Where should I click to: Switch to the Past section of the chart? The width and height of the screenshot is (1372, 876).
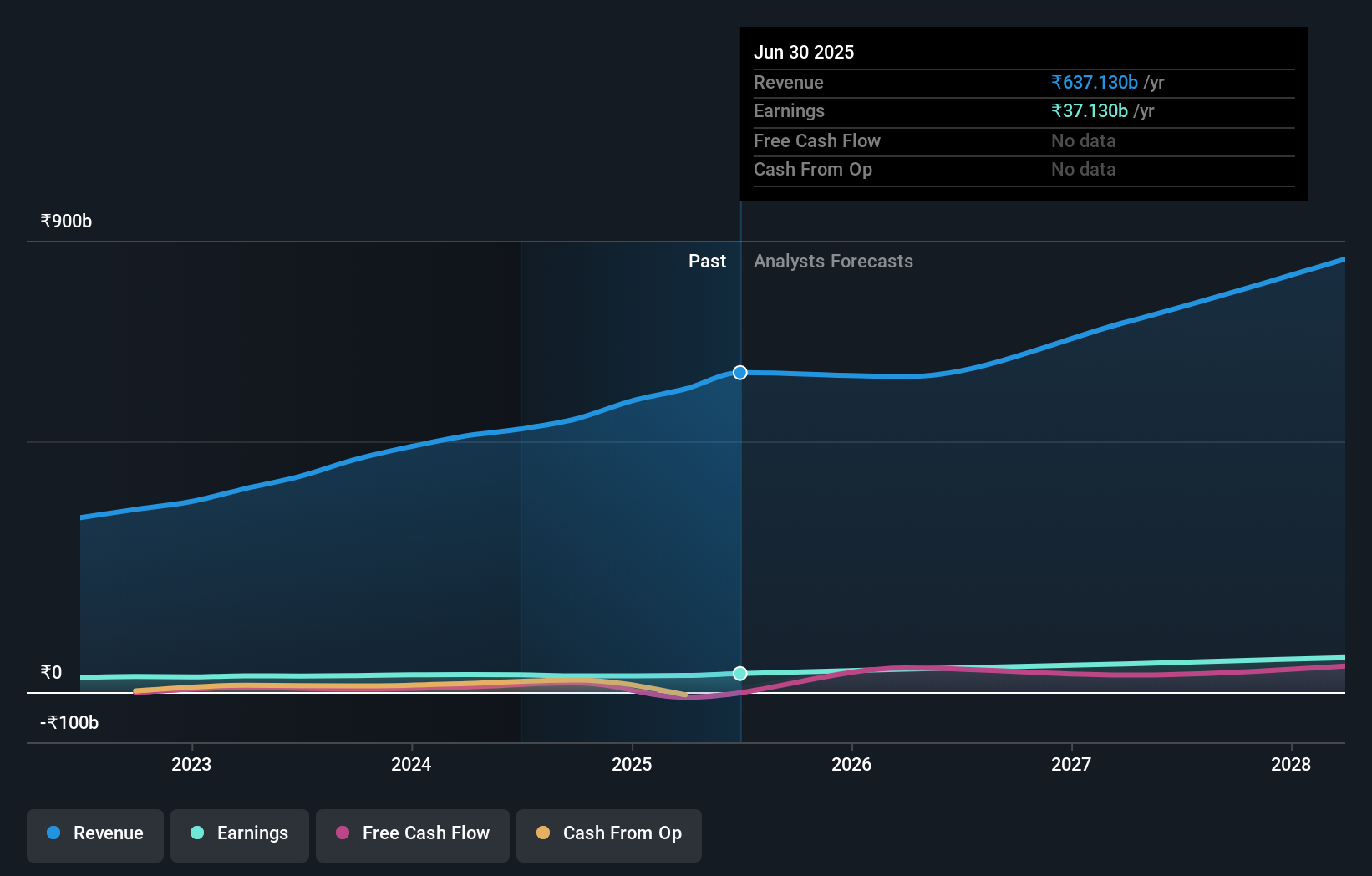click(707, 261)
